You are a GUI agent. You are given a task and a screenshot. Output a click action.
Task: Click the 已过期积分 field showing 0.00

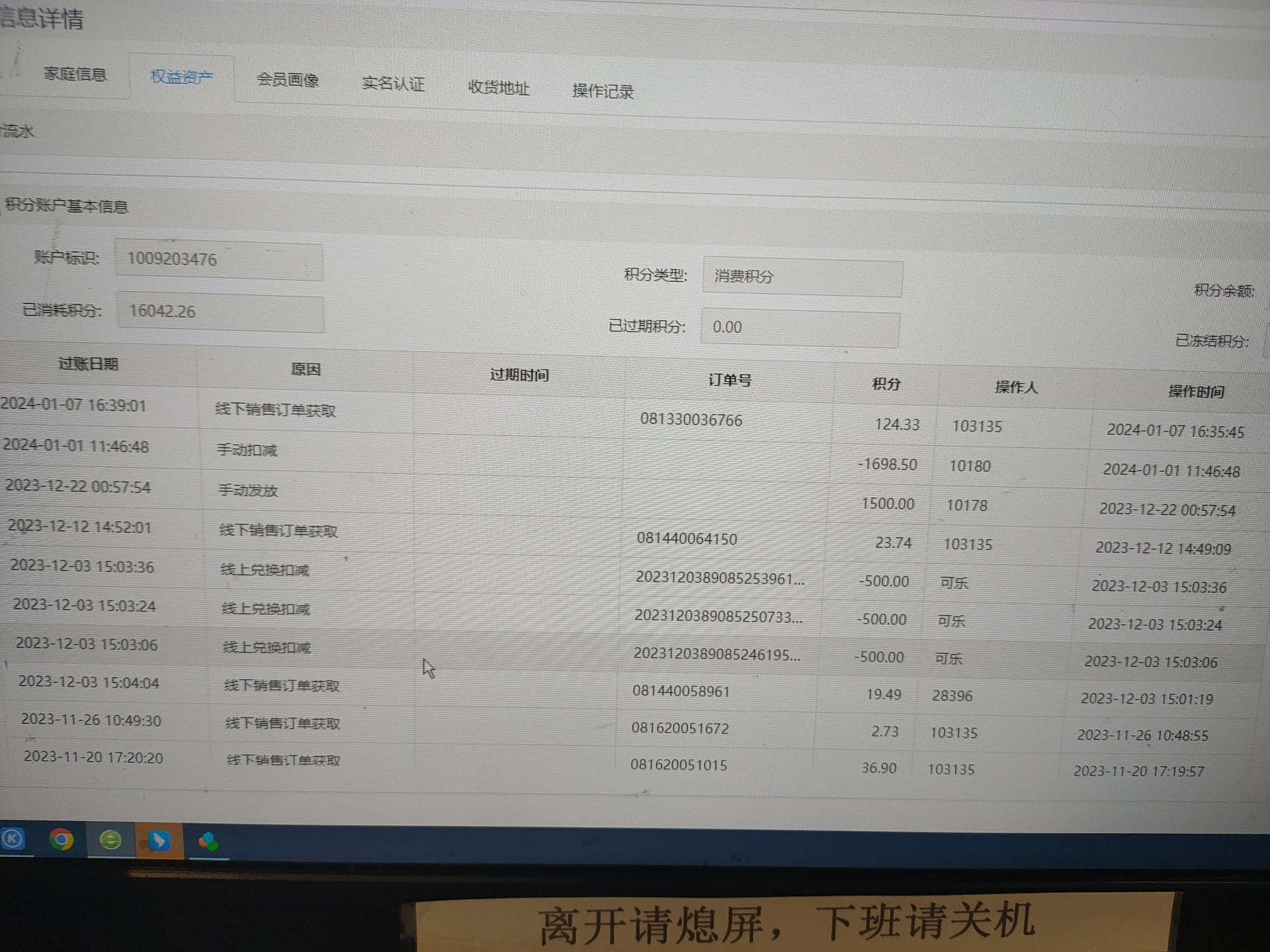point(799,327)
